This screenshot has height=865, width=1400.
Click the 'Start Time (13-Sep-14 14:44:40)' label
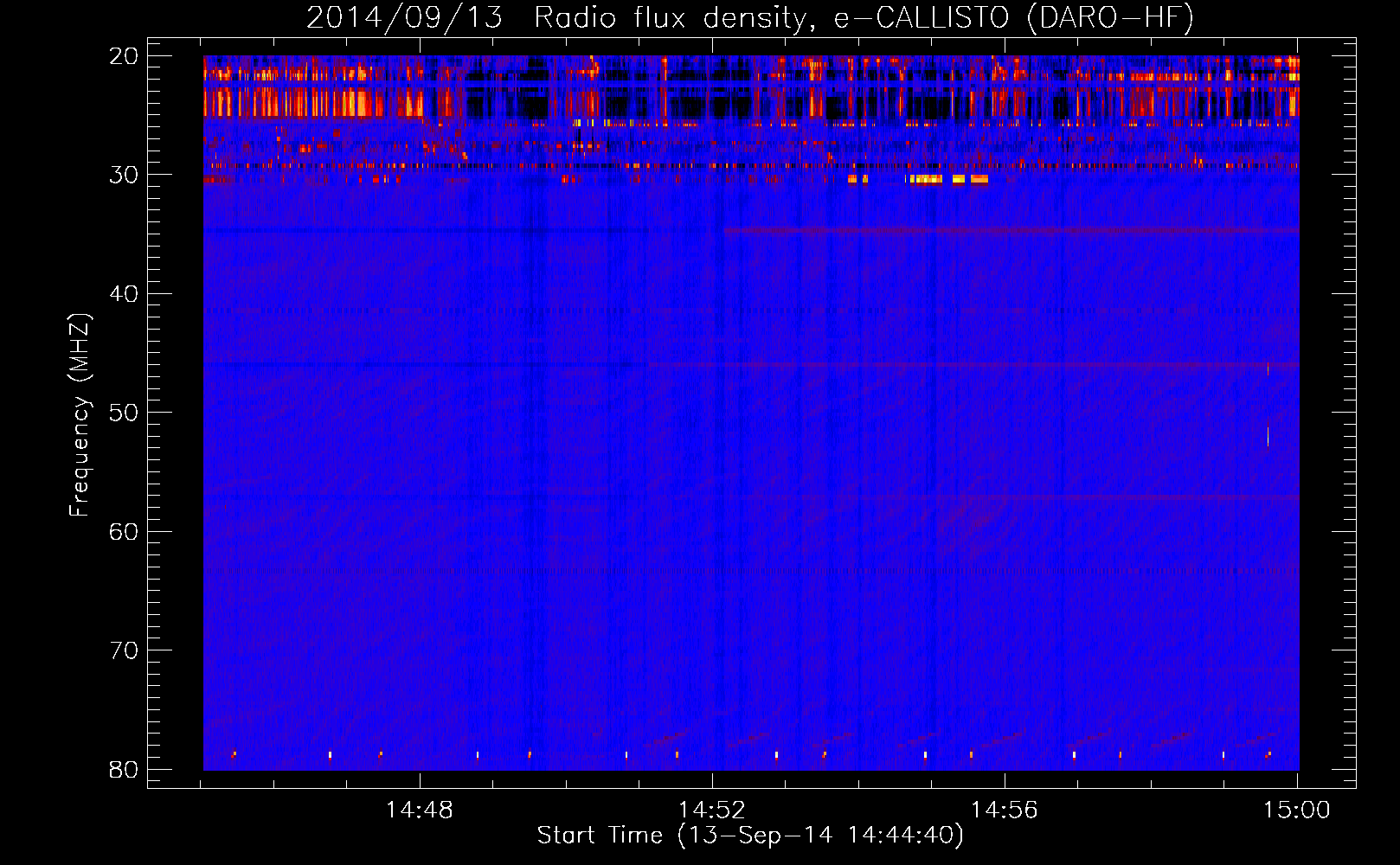[x=750, y=836]
